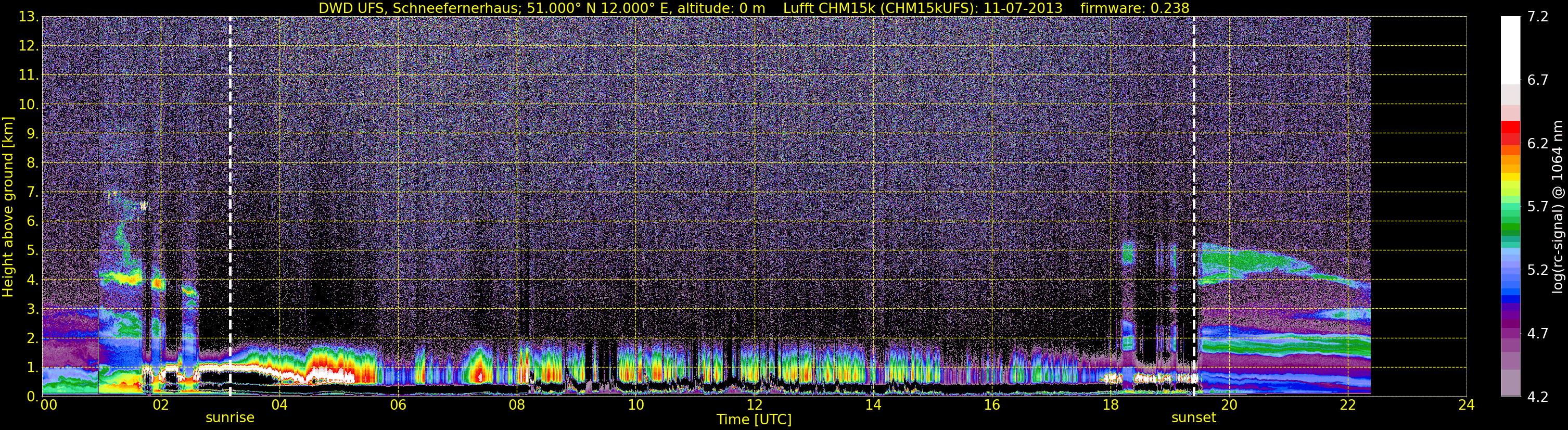This screenshot has width=1568, height=430.
Task: Click the 'Time [UTC]' axis label
Action: click(x=754, y=420)
